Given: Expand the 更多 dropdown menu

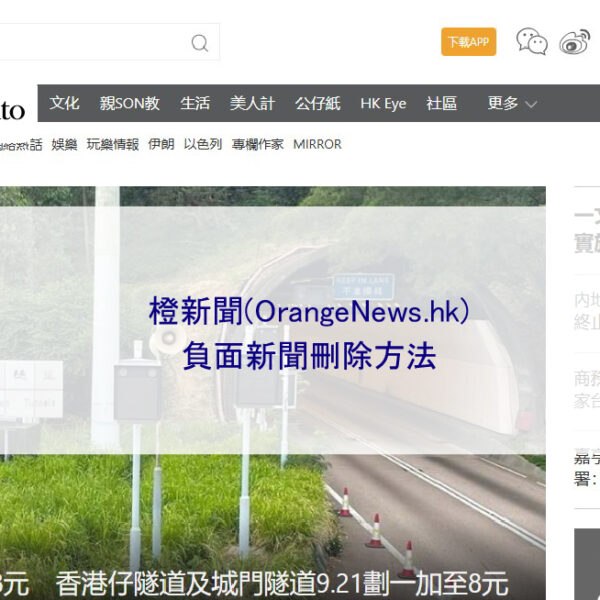Looking at the screenshot, I should pyautogui.click(x=512, y=103).
